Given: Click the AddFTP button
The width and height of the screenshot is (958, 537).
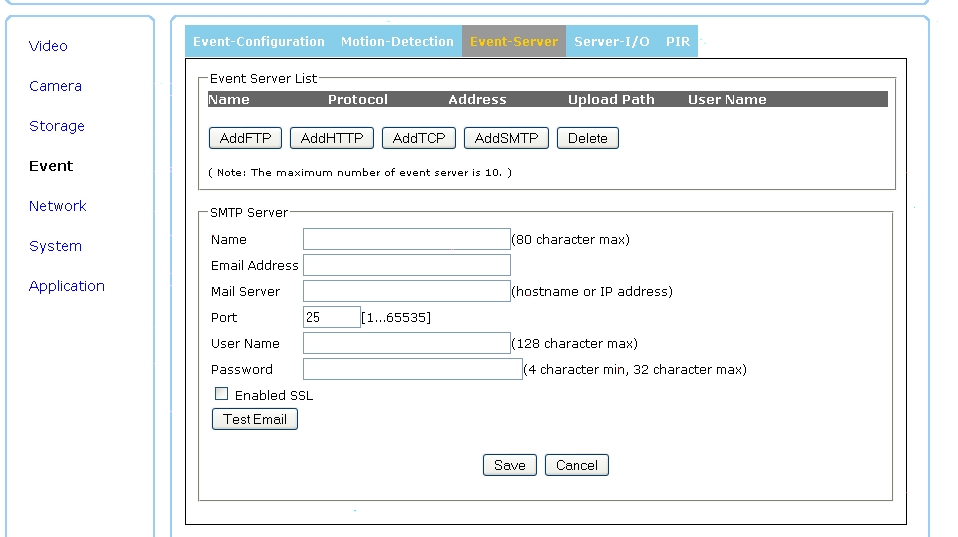Looking at the screenshot, I should pyautogui.click(x=245, y=138).
